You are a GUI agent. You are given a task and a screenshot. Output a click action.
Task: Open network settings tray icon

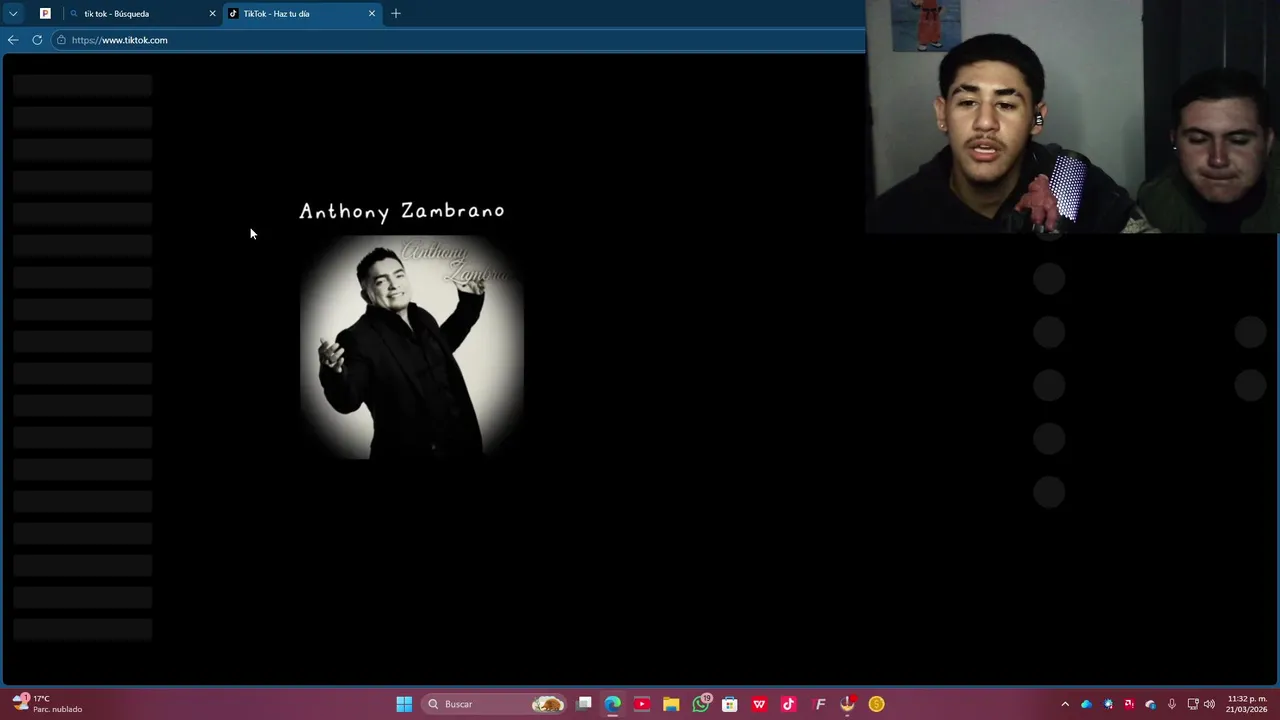tap(1193, 704)
